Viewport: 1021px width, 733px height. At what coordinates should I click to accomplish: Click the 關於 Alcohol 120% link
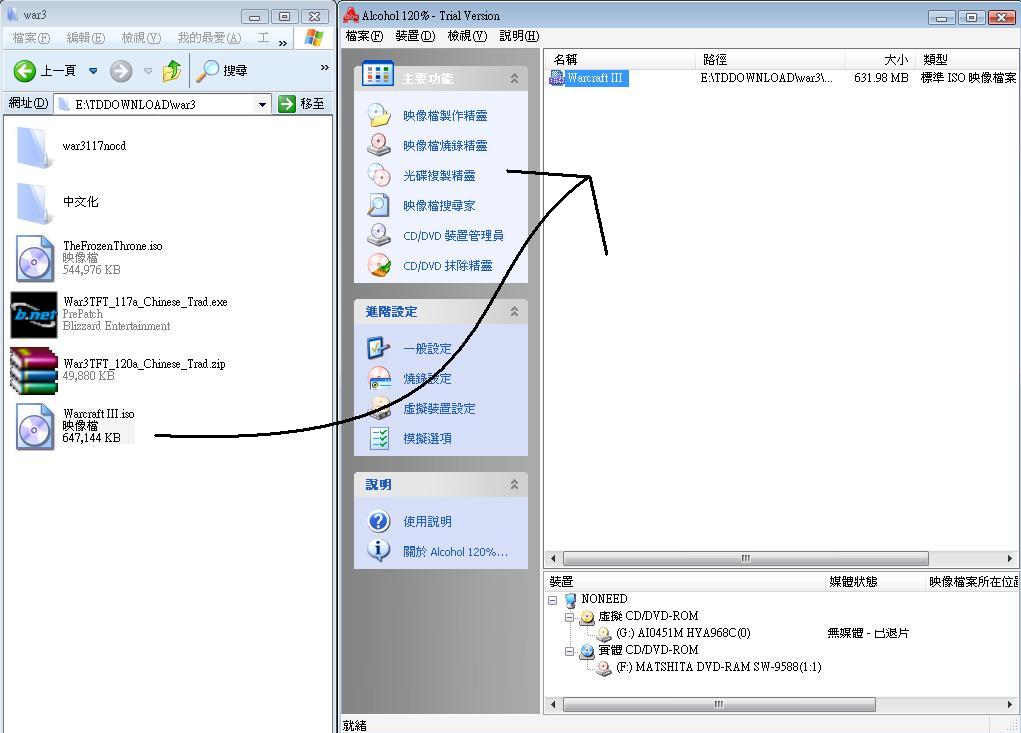pyautogui.click(x=456, y=552)
